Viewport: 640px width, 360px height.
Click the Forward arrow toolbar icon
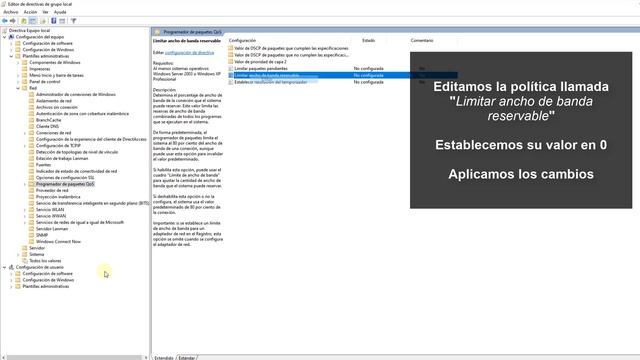pyautogui.click(x=13, y=21)
